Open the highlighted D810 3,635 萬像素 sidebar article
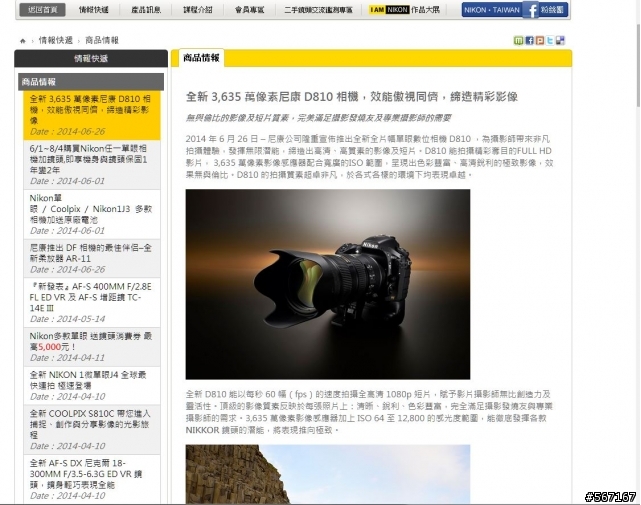Viewport: 641px width, 505px height. coord(92,115)
